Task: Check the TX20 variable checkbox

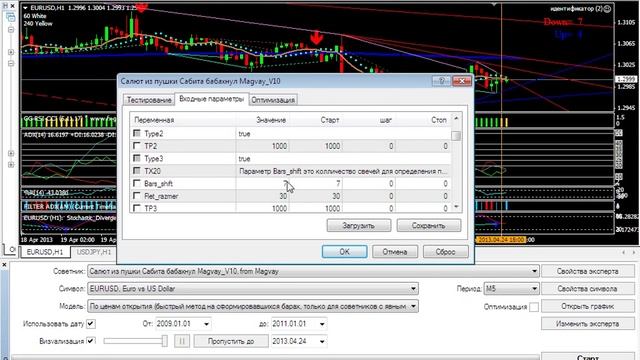Action: (x=137, y=171)
